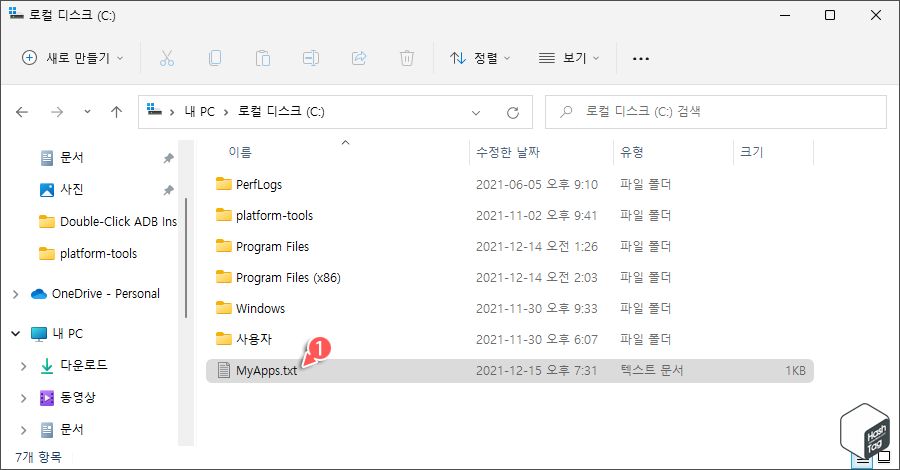Click the Cut scissors icon
Image resolution: width=900 pixels, height=470 pixels.
point(166,58)
